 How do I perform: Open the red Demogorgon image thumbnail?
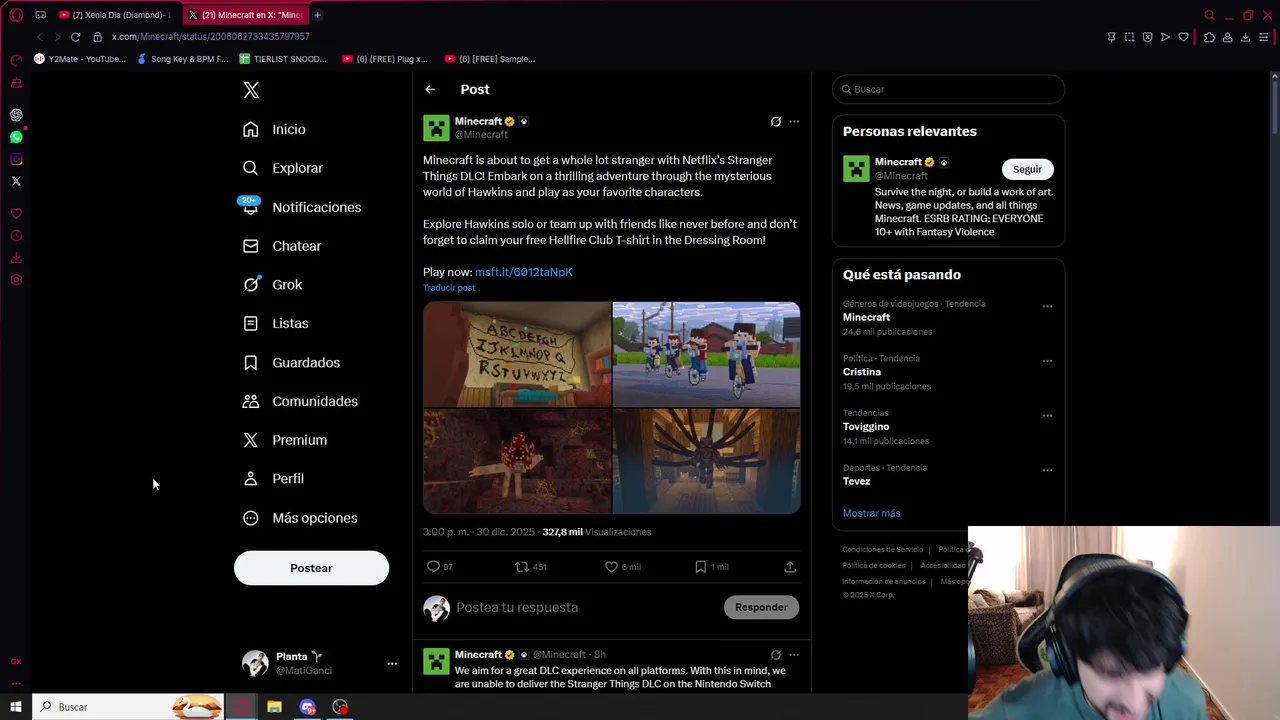pos(517,461)
